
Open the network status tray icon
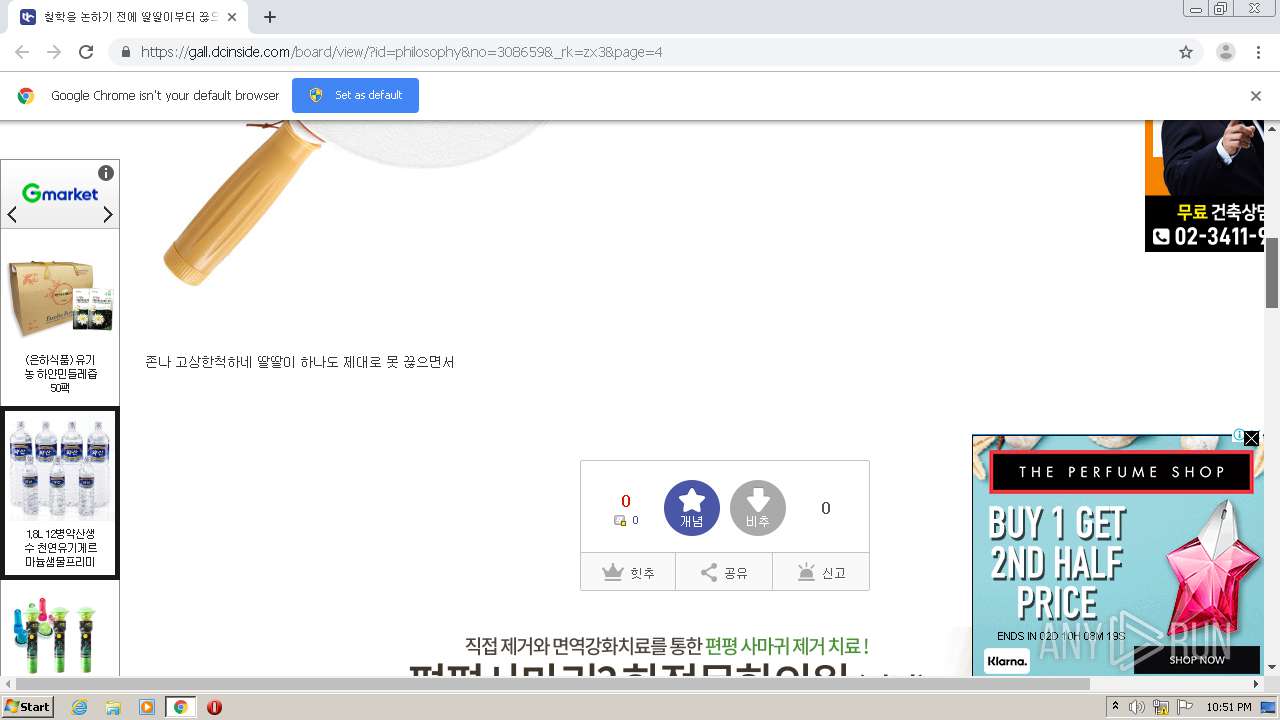tap(1161, 707)
